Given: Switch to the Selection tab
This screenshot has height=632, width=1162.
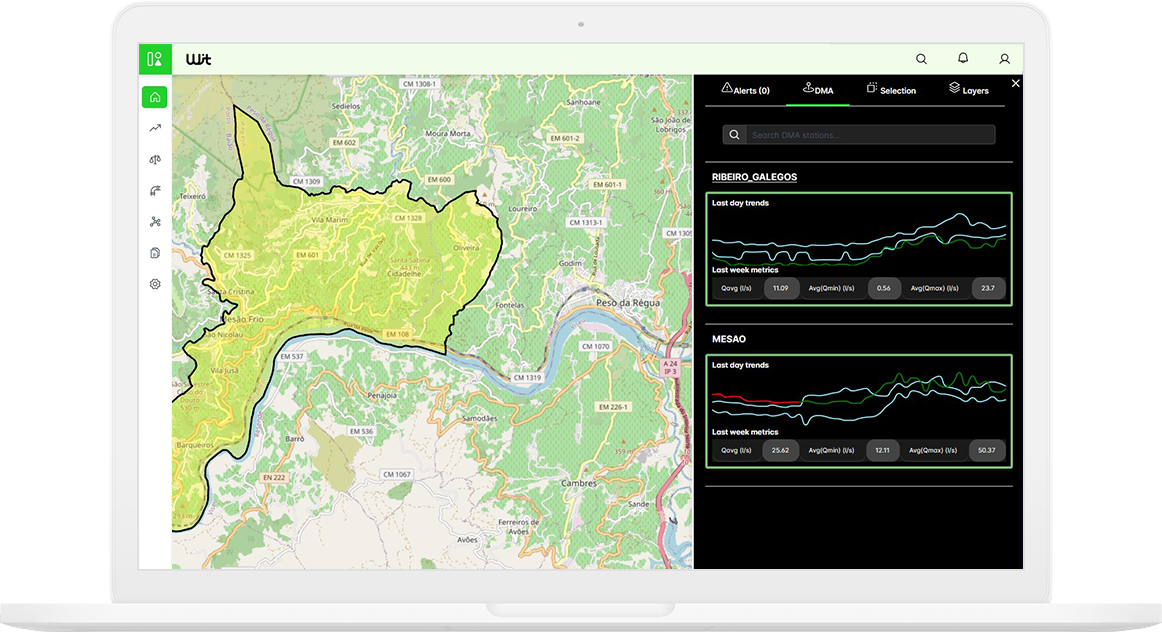Looking at the screenshot, I should (x=892, y=90).
